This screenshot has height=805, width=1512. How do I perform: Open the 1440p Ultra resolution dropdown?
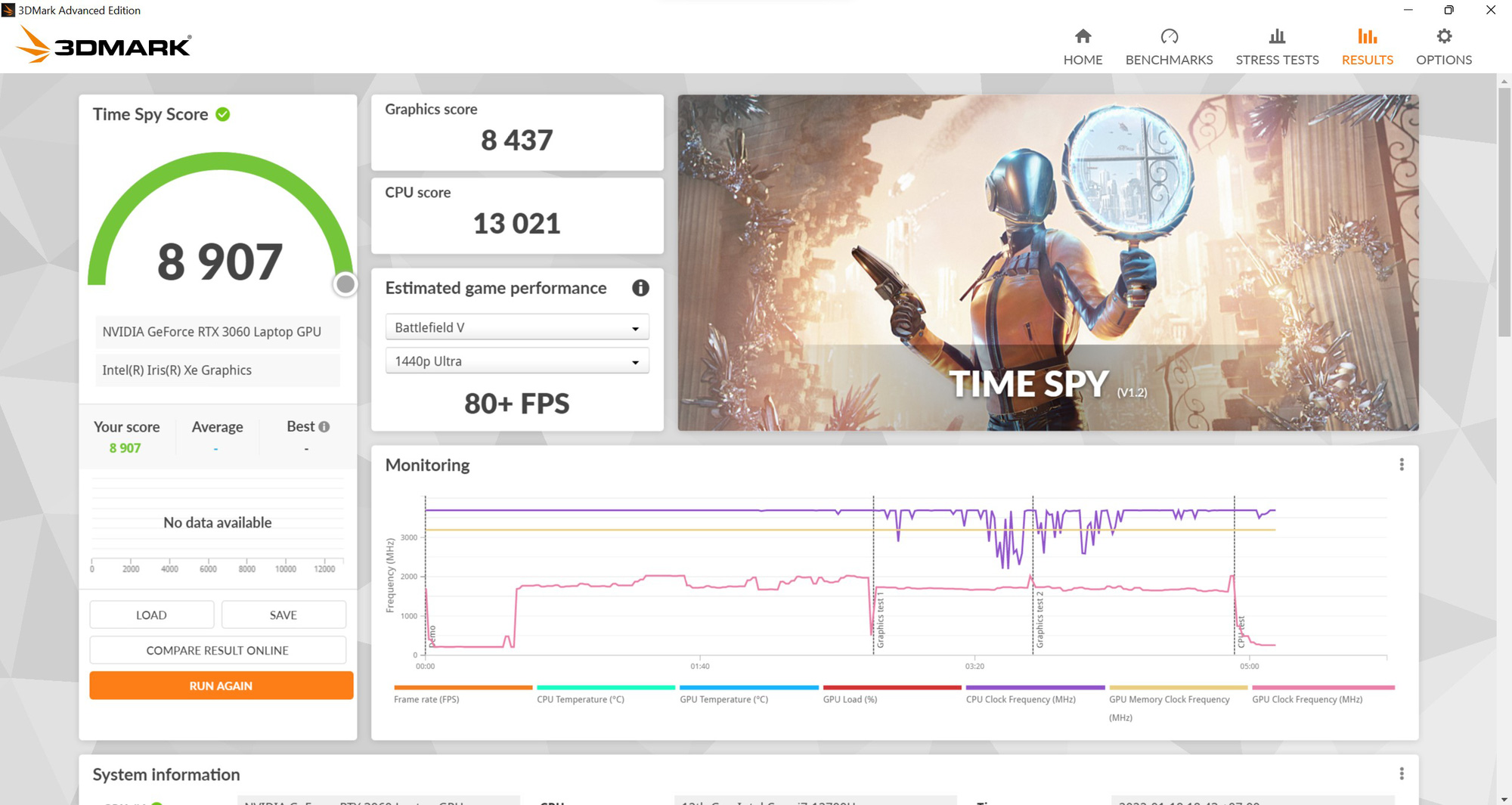click(x=517, y=361)
